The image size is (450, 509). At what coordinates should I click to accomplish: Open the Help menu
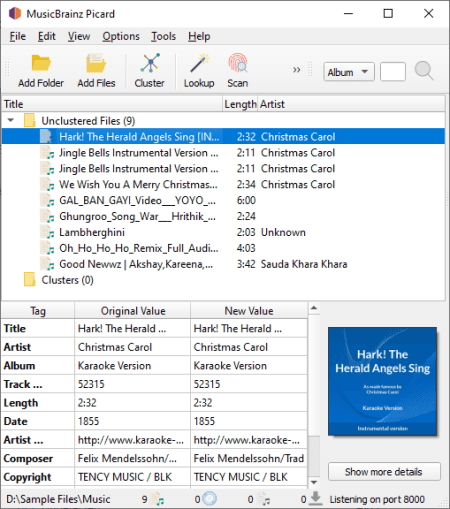coord(199,36)
